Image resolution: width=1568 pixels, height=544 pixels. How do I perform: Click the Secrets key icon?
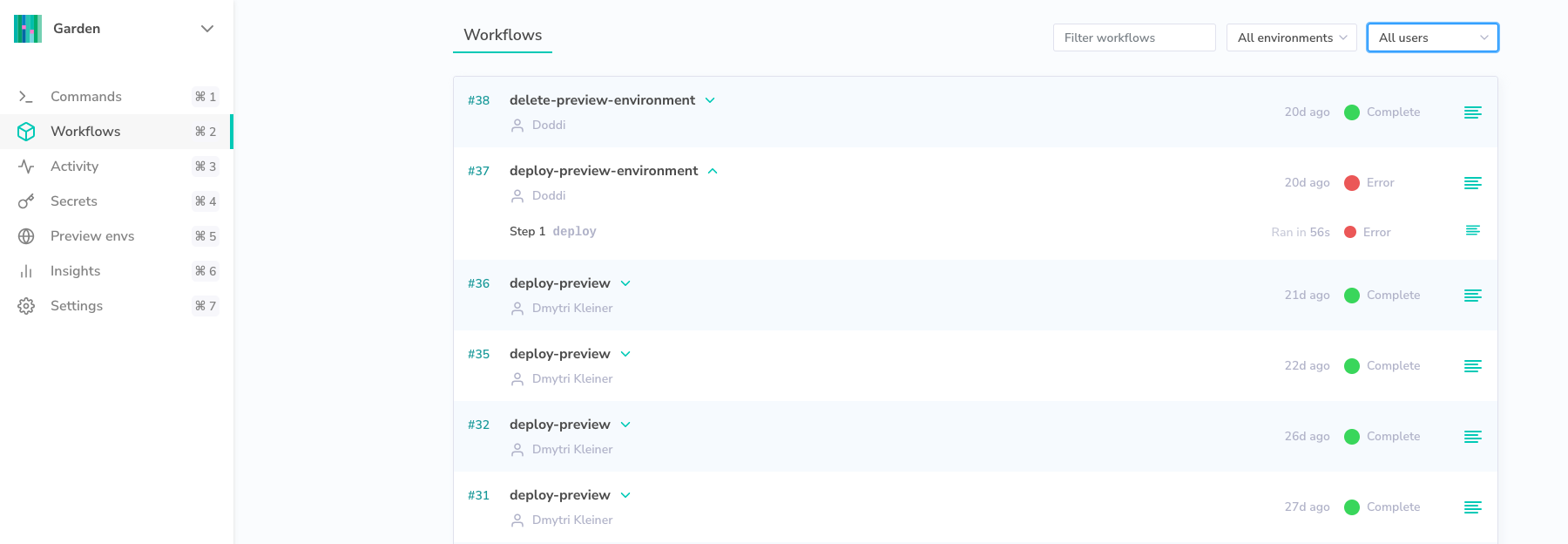(x=26, y=201)
